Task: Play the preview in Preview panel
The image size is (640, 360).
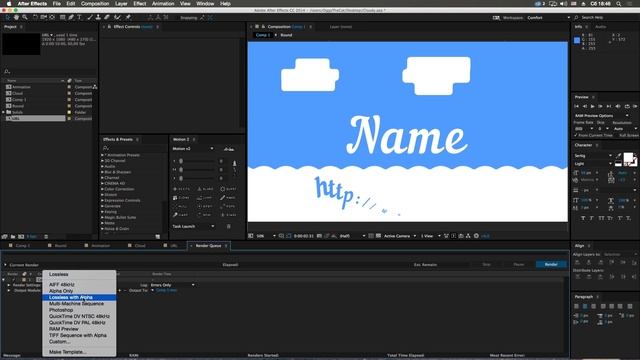Action: pyautogui.click(x=593, y=106)
